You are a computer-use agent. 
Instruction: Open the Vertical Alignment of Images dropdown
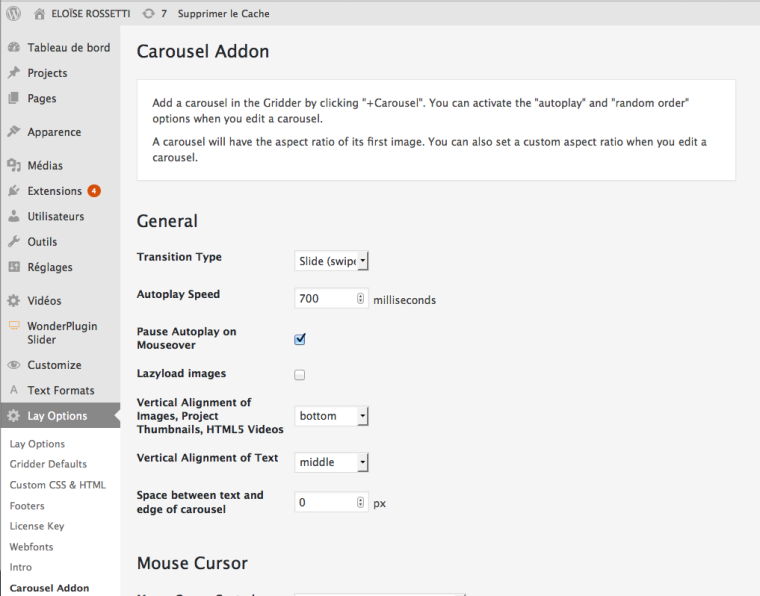(x=332, y=416)
